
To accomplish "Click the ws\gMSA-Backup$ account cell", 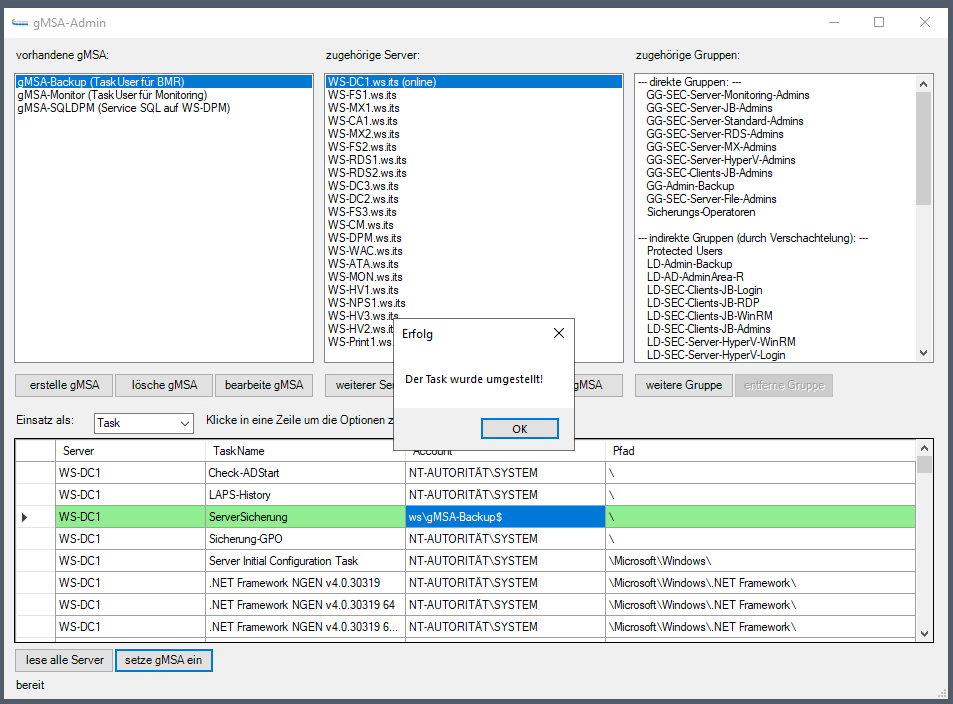I will 505,517.
